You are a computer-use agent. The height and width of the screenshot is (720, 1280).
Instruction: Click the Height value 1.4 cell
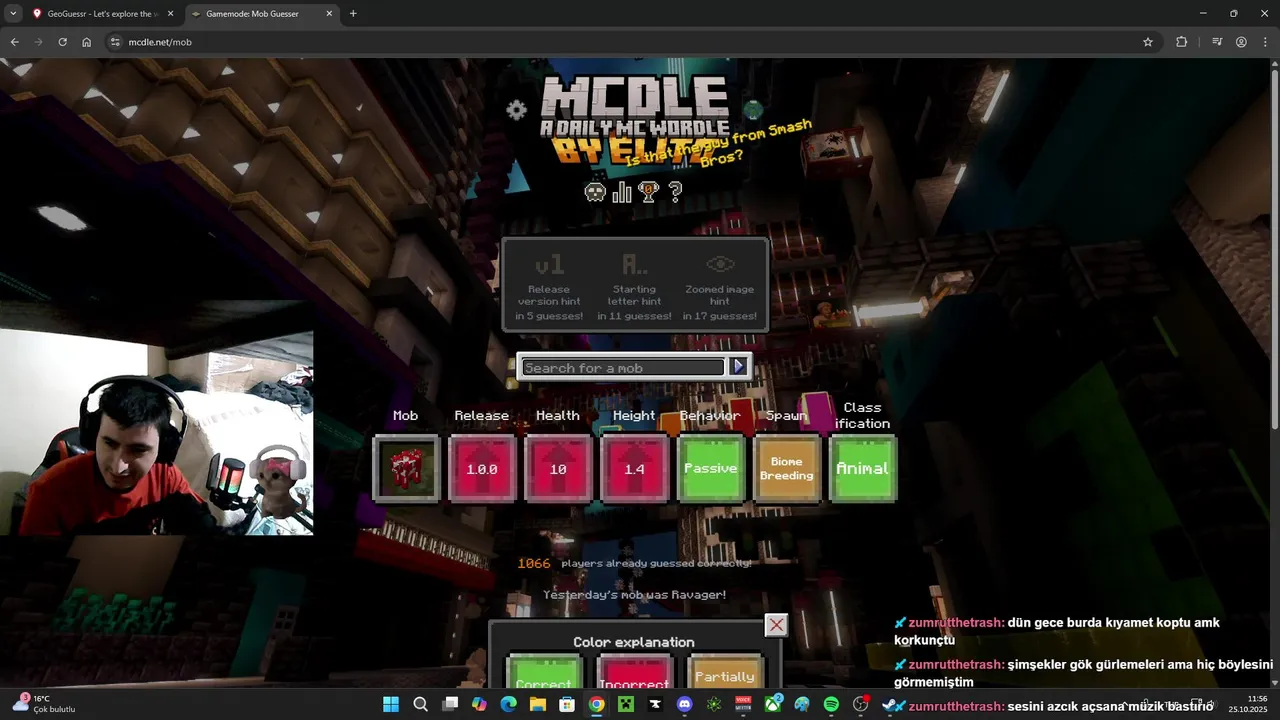point(634,468)
